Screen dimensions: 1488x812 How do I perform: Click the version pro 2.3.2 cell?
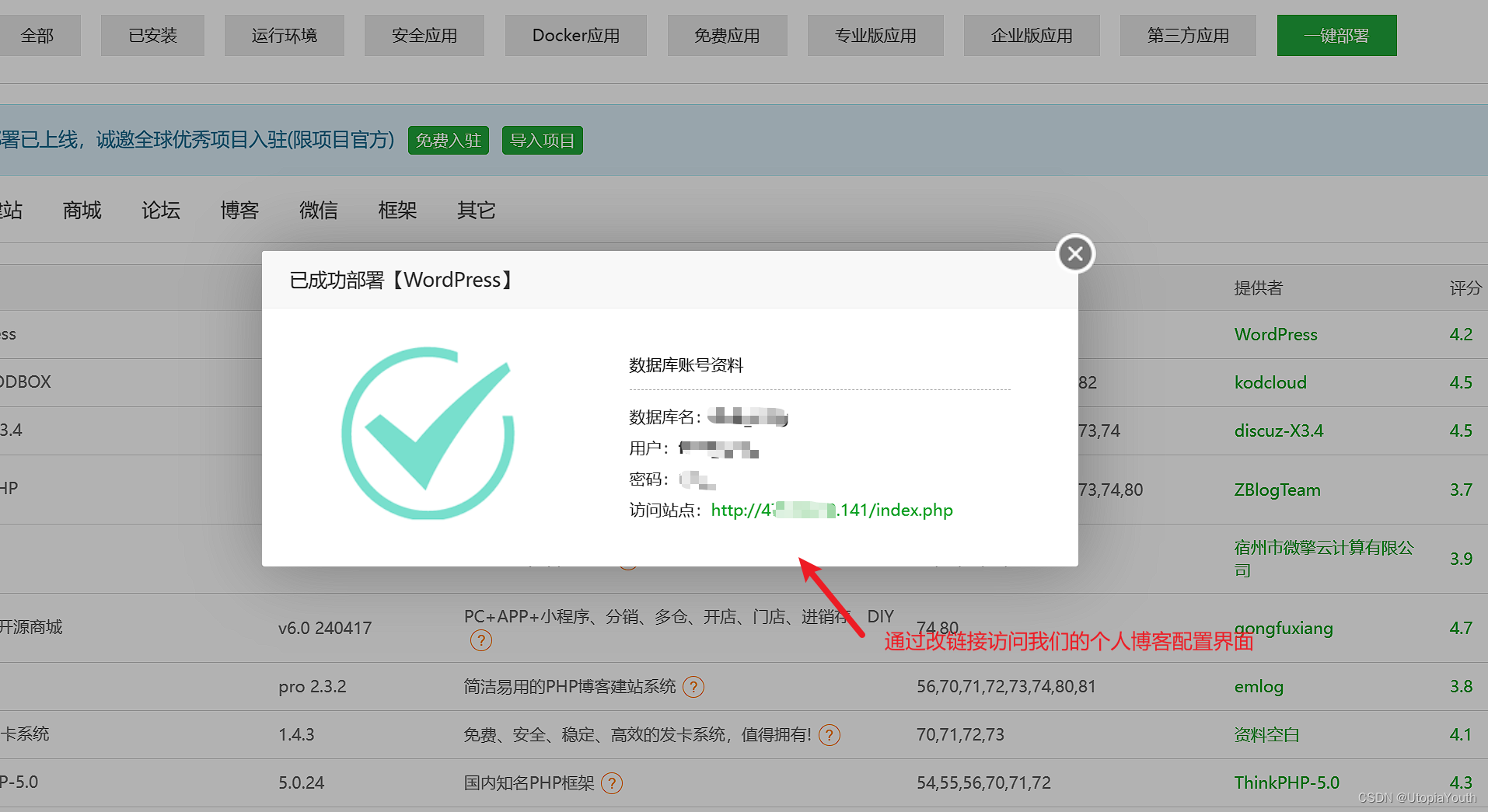coord(313,687)
